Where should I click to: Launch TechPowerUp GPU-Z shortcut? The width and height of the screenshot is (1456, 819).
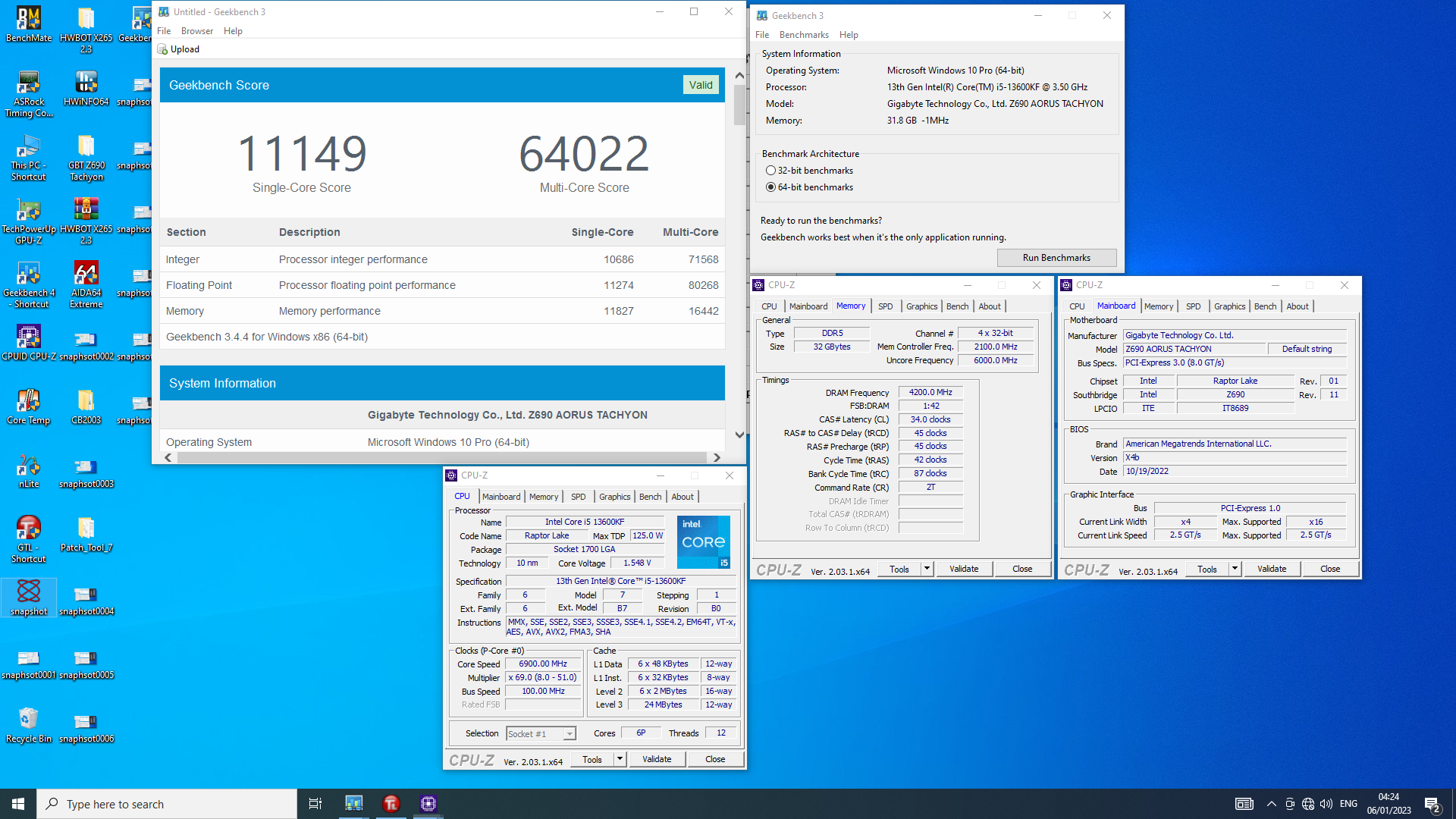click(x=29, y=221)
